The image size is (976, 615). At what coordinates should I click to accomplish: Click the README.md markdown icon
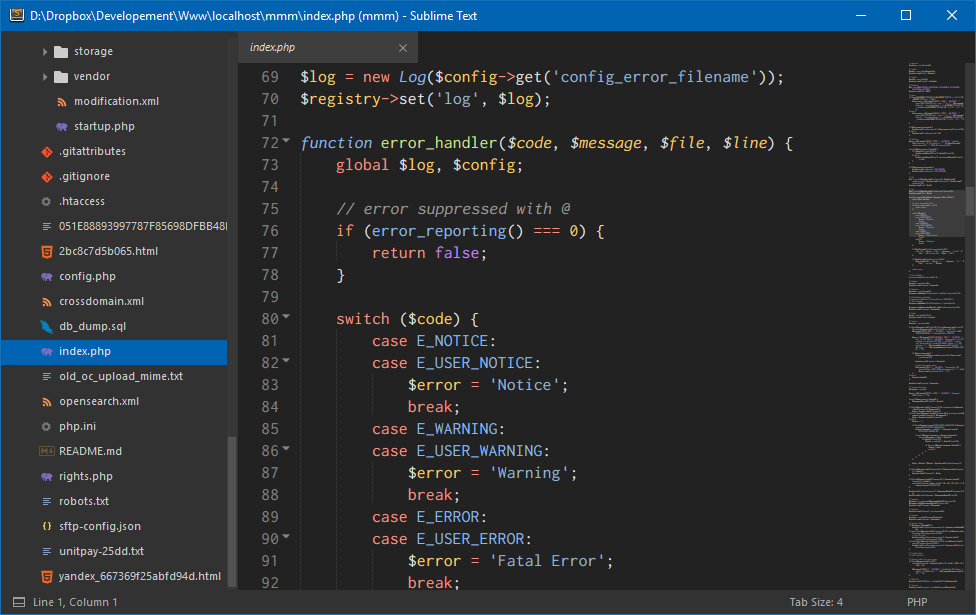(47, 451)
